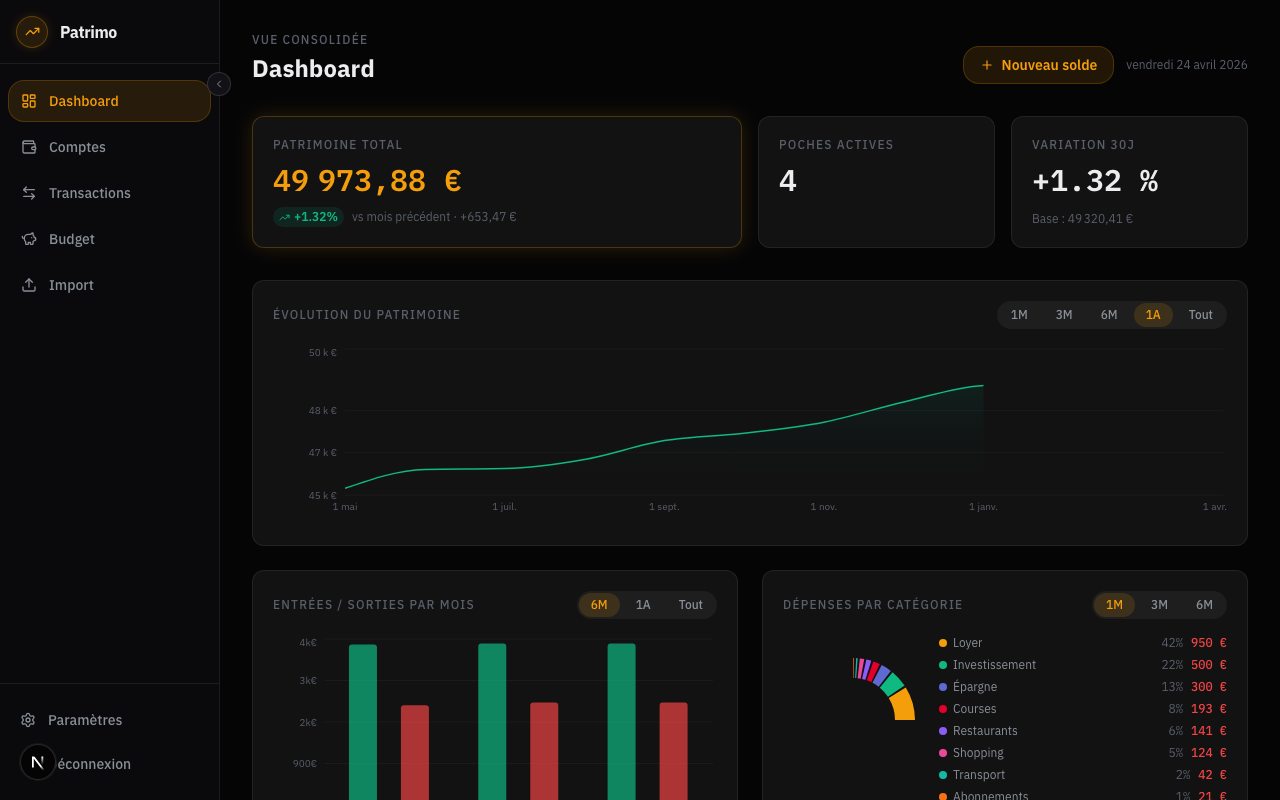Collapse the sidebar with the chevron button
The image size is (1280, 800).
[219, 84]
